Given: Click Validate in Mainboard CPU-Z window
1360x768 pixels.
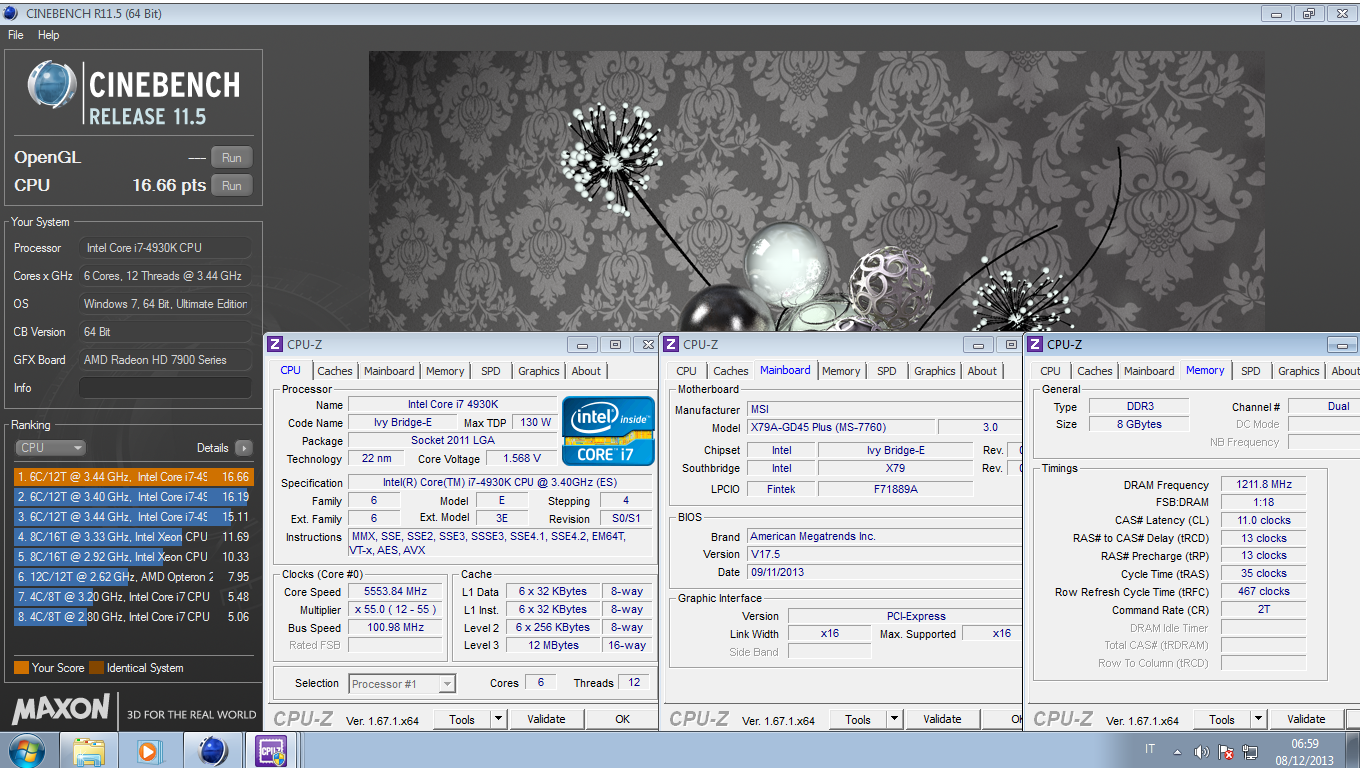Looking at the screenshot, I should [942, 719].
